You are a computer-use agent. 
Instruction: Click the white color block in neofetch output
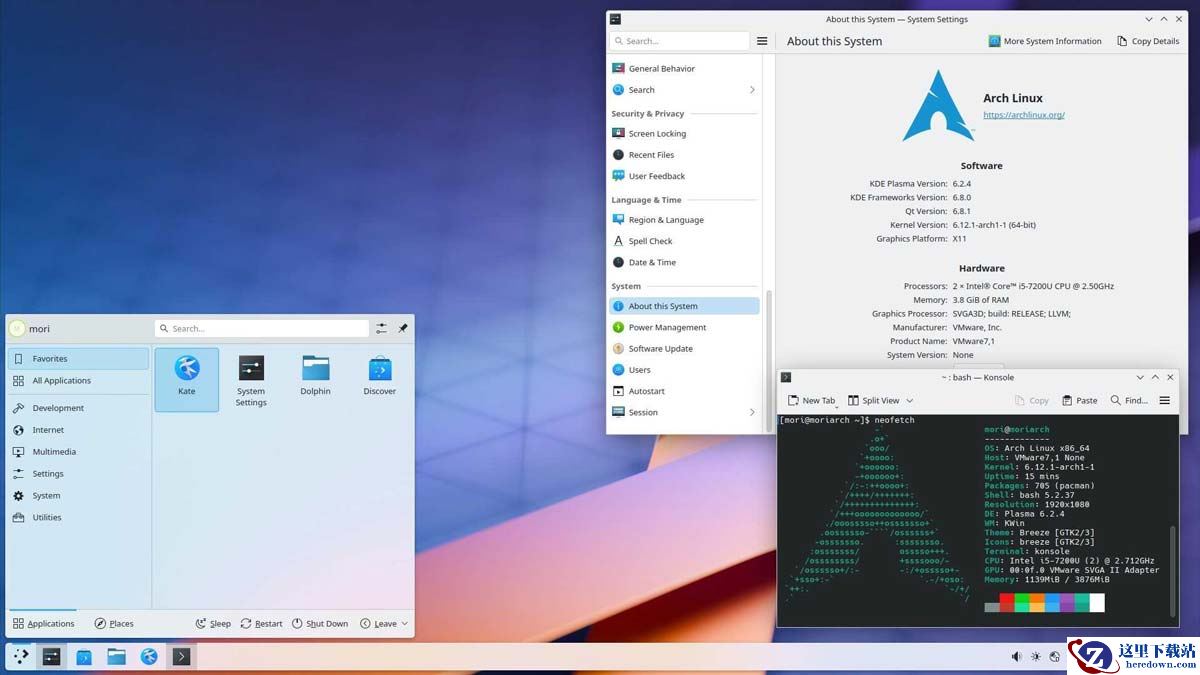(1097, 602)
